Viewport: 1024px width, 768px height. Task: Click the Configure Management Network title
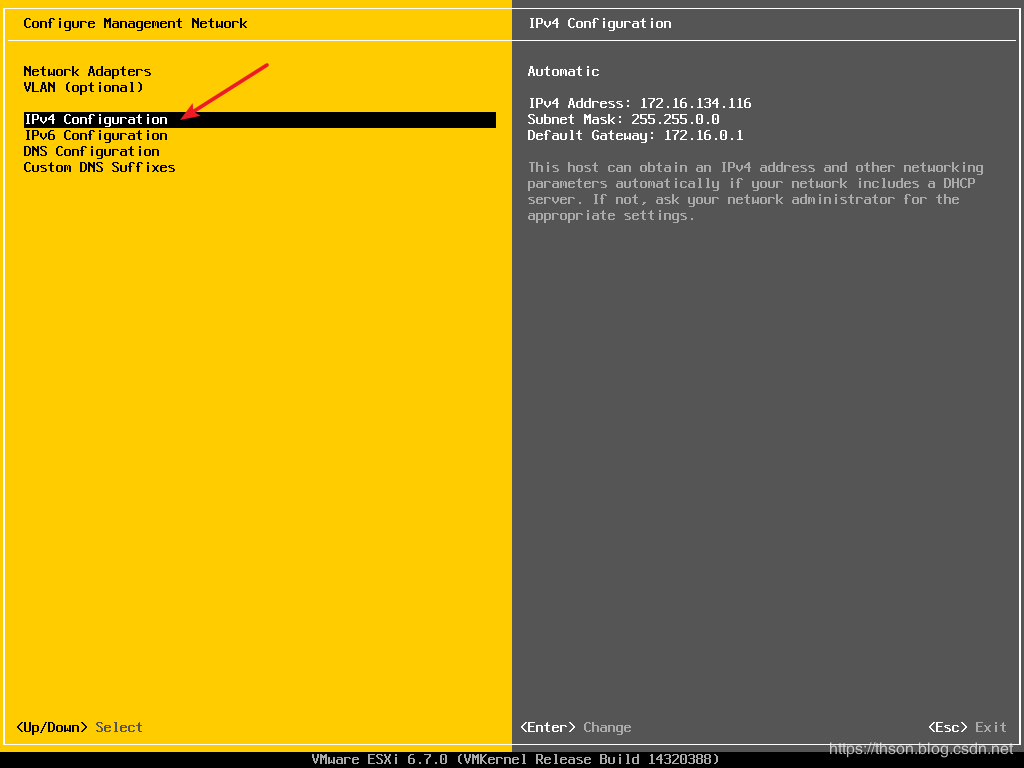[x=135, y=23]
